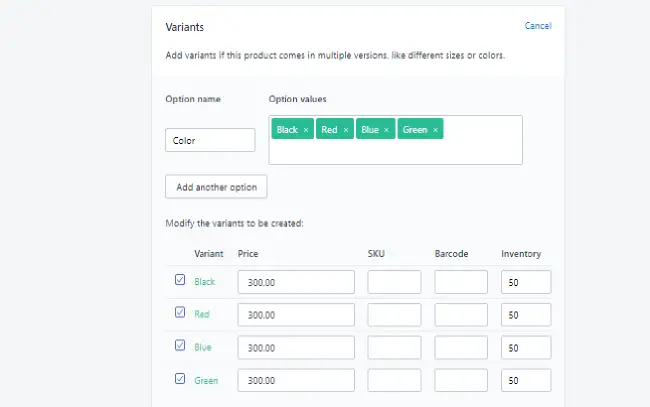Edit the Green variant price field

point(296,380)
